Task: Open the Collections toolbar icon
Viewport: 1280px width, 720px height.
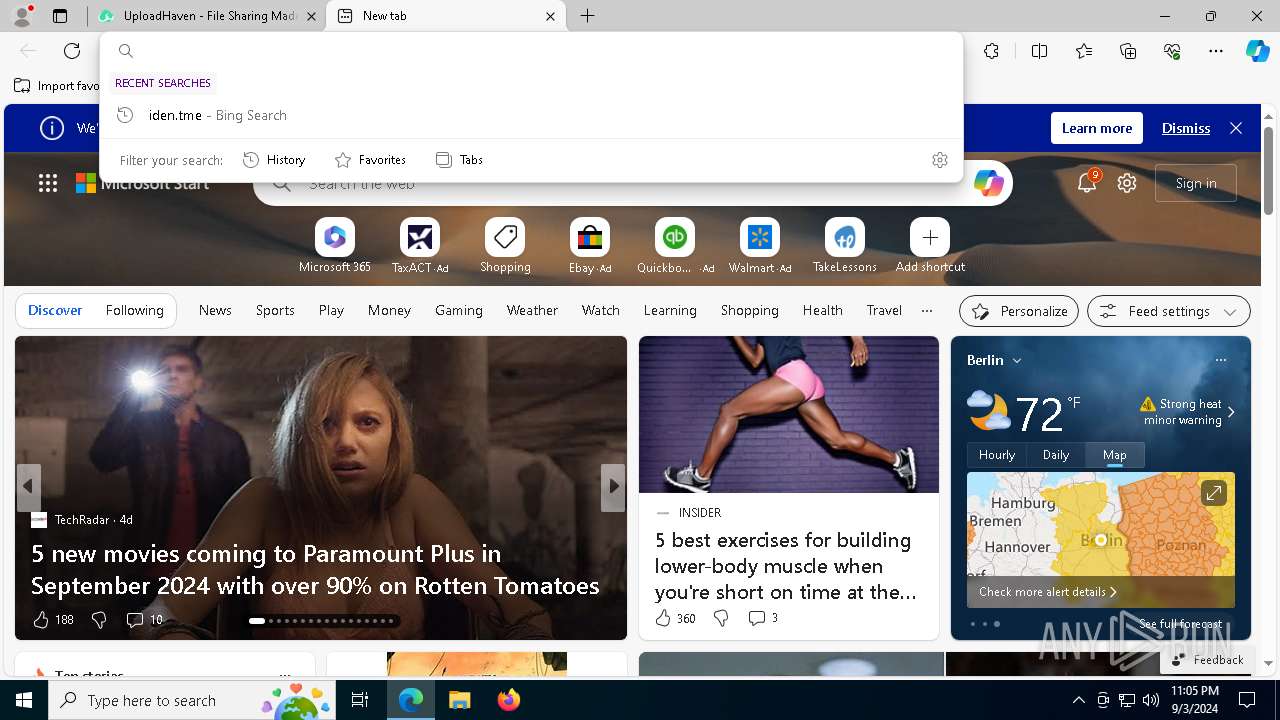Action: coord(1128,51)
